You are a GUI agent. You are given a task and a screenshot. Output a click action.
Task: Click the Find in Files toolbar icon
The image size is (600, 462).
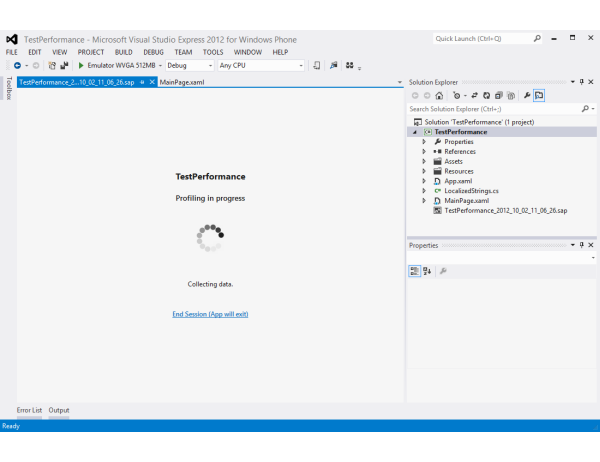click(334, 65)
